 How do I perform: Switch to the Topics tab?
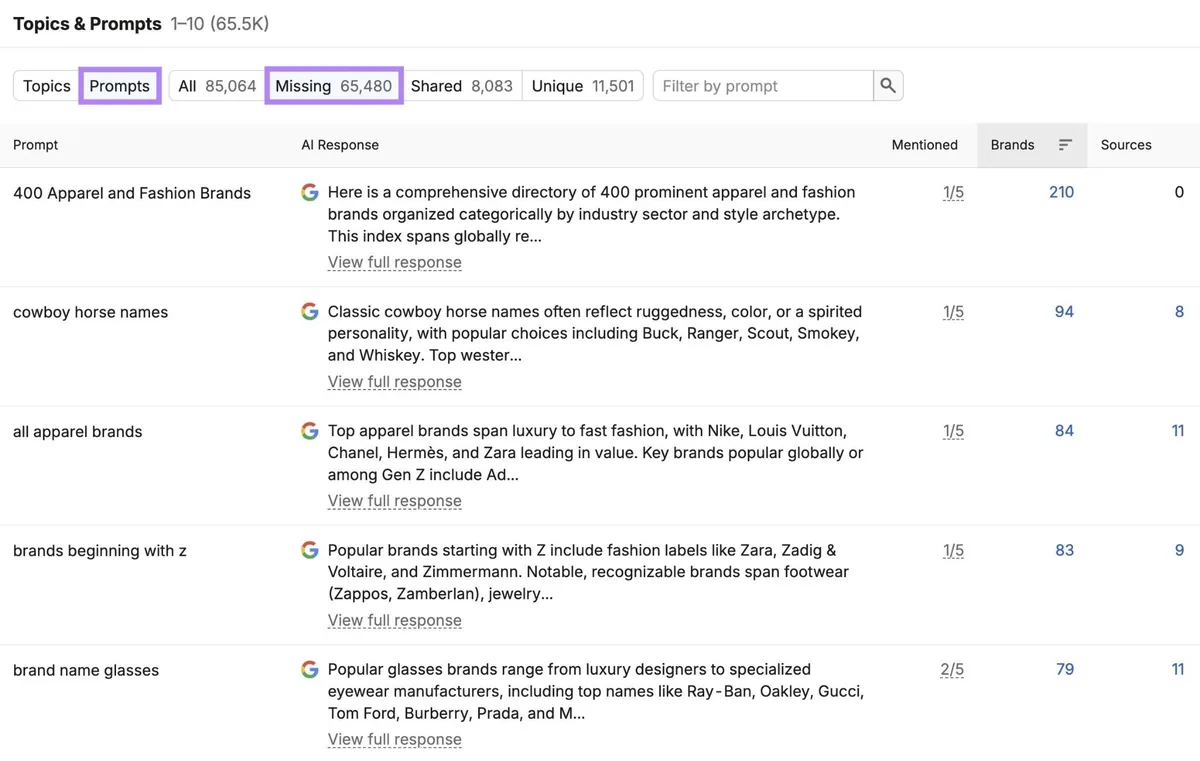pos(47,86)
